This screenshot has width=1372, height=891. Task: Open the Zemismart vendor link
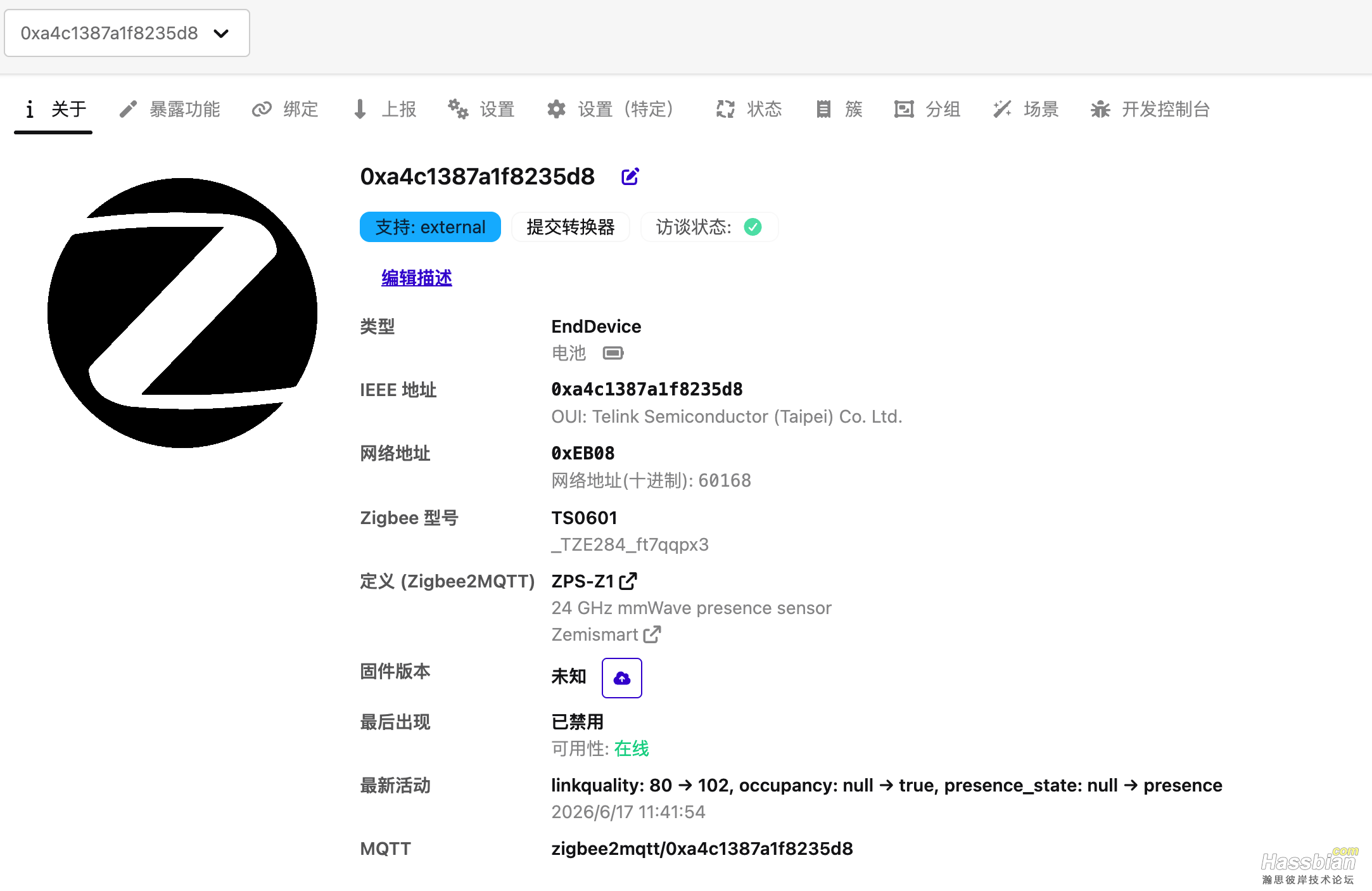[x=606, y=634]
